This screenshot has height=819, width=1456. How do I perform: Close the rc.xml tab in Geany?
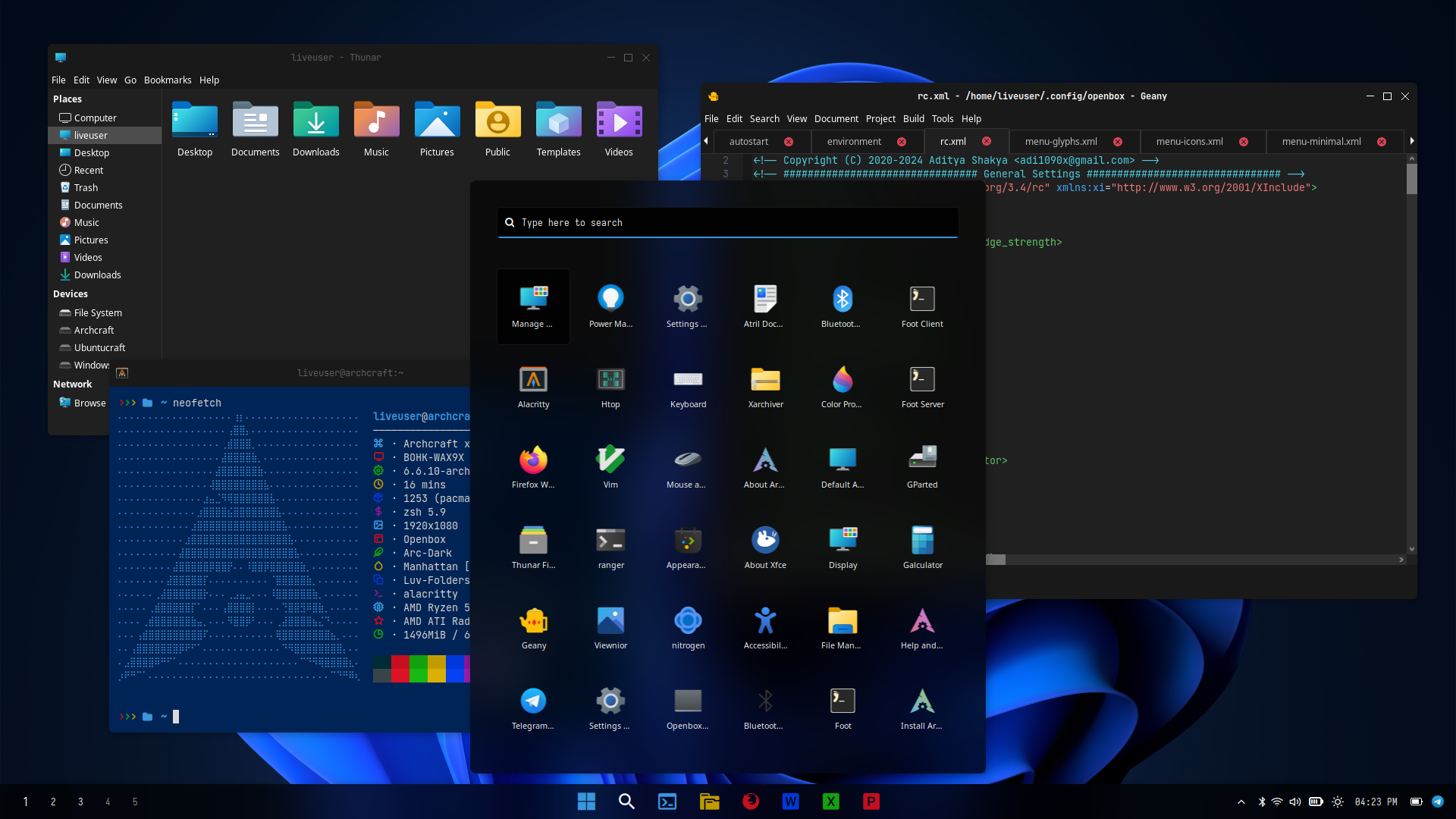(x=987, y=142)
